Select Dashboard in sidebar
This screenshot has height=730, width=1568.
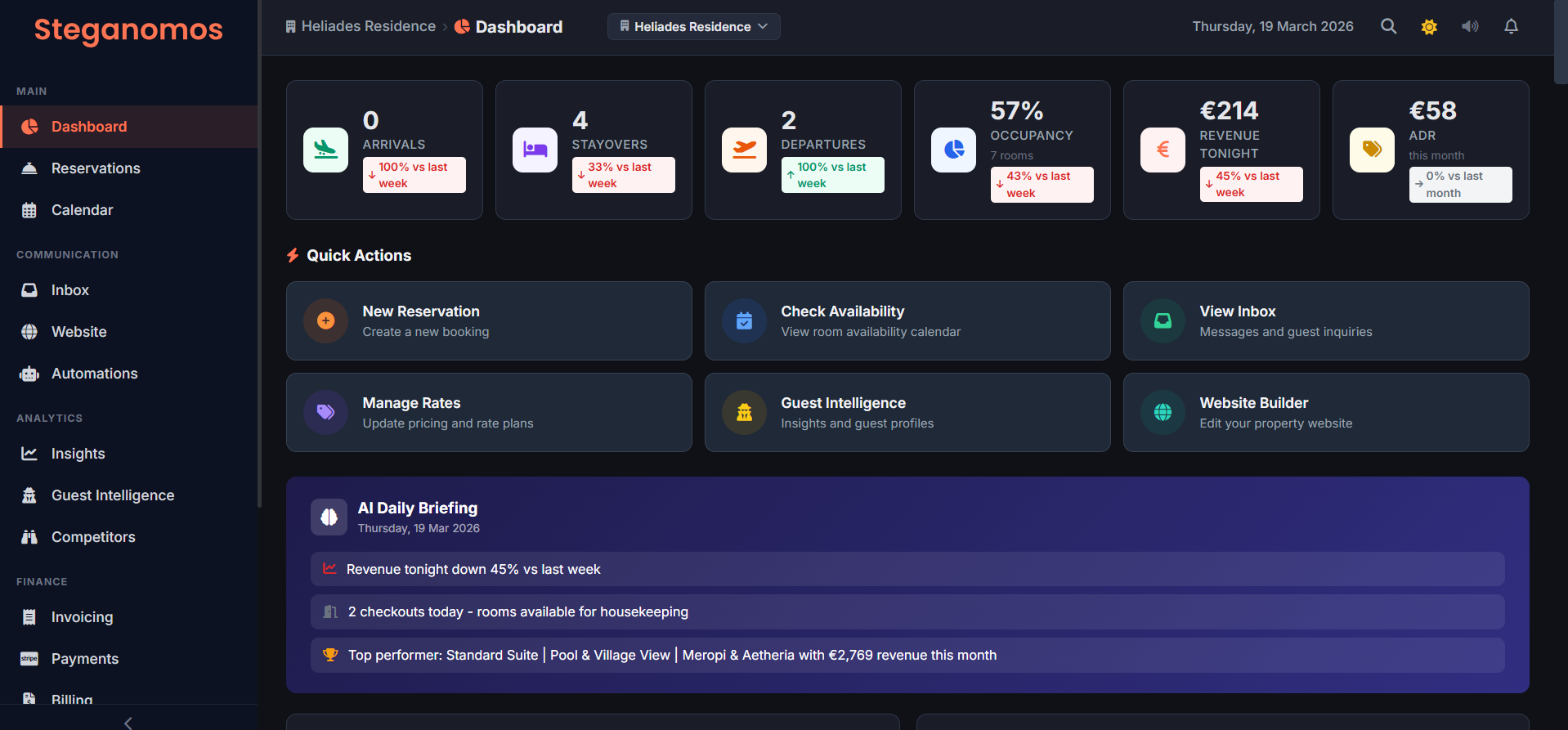[x=129, y=127]
